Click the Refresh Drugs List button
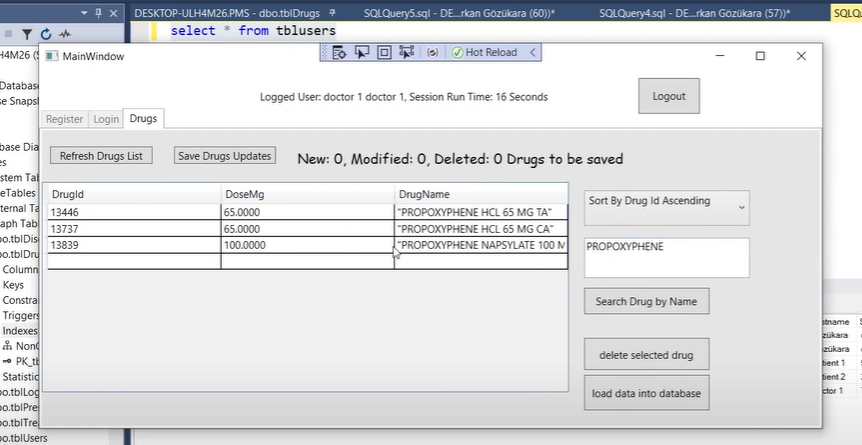The height and width of the screenshot is (445, 862). coord(101,156)
